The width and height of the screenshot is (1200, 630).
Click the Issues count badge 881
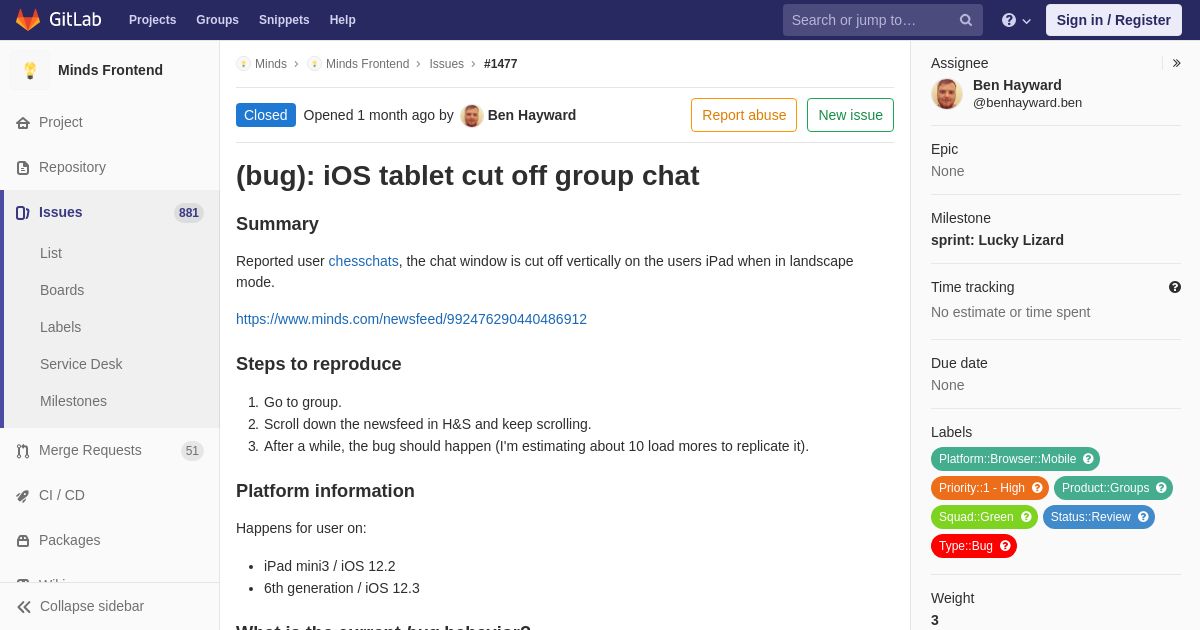coord(189,213)
